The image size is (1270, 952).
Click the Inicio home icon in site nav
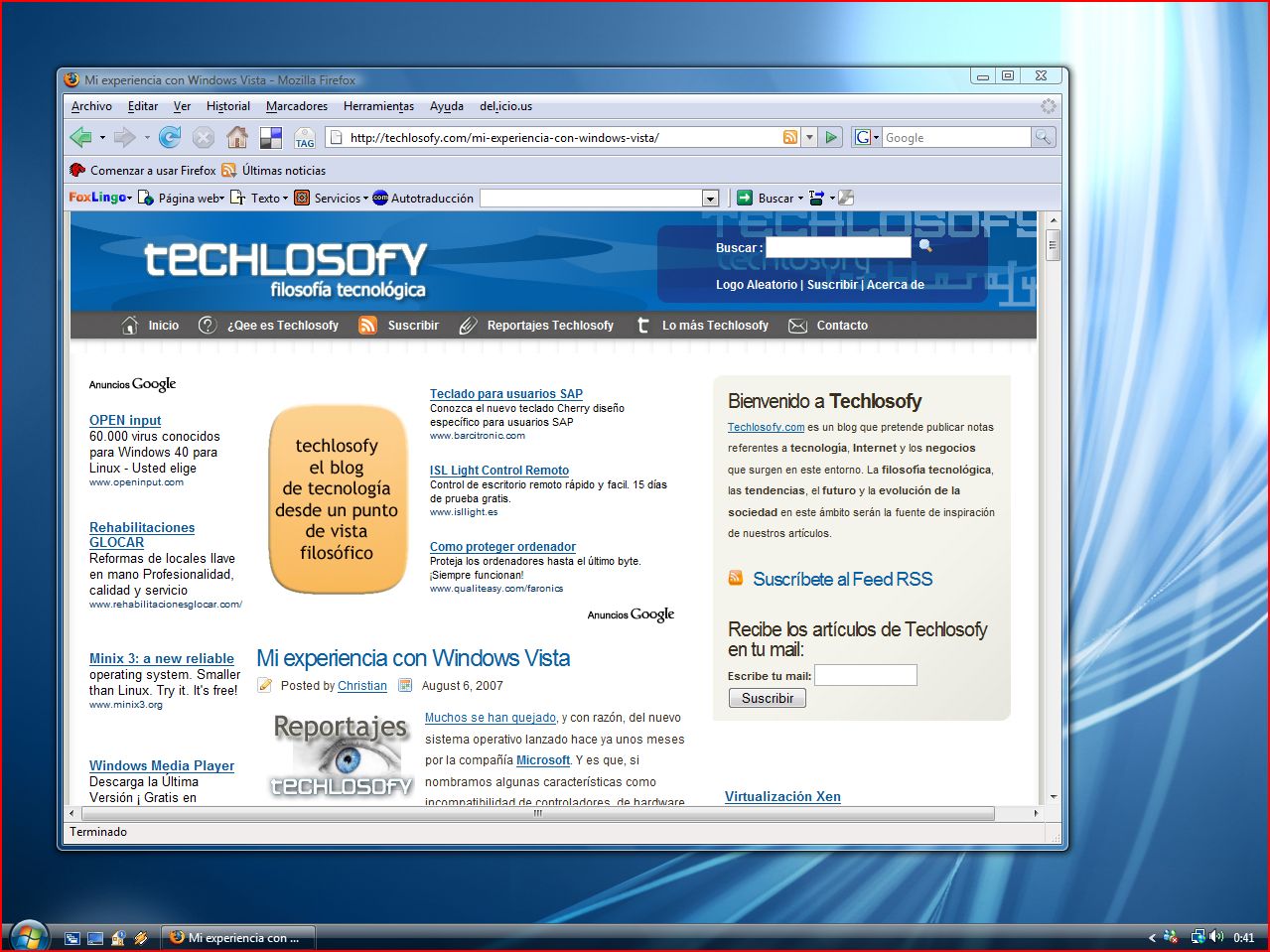pyautogui.click(x=129, y=325)
